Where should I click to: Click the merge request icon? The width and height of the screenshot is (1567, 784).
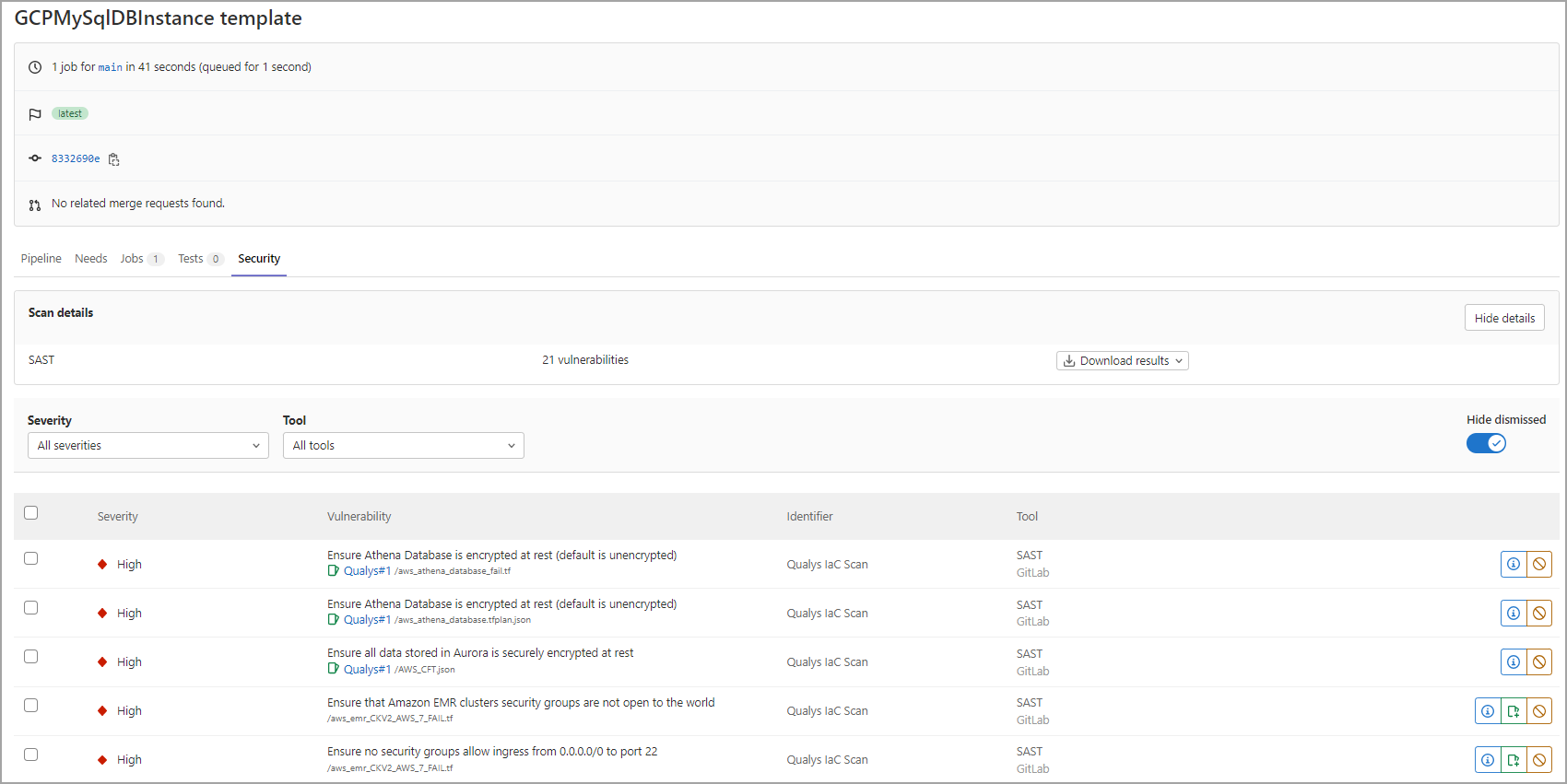35,205
